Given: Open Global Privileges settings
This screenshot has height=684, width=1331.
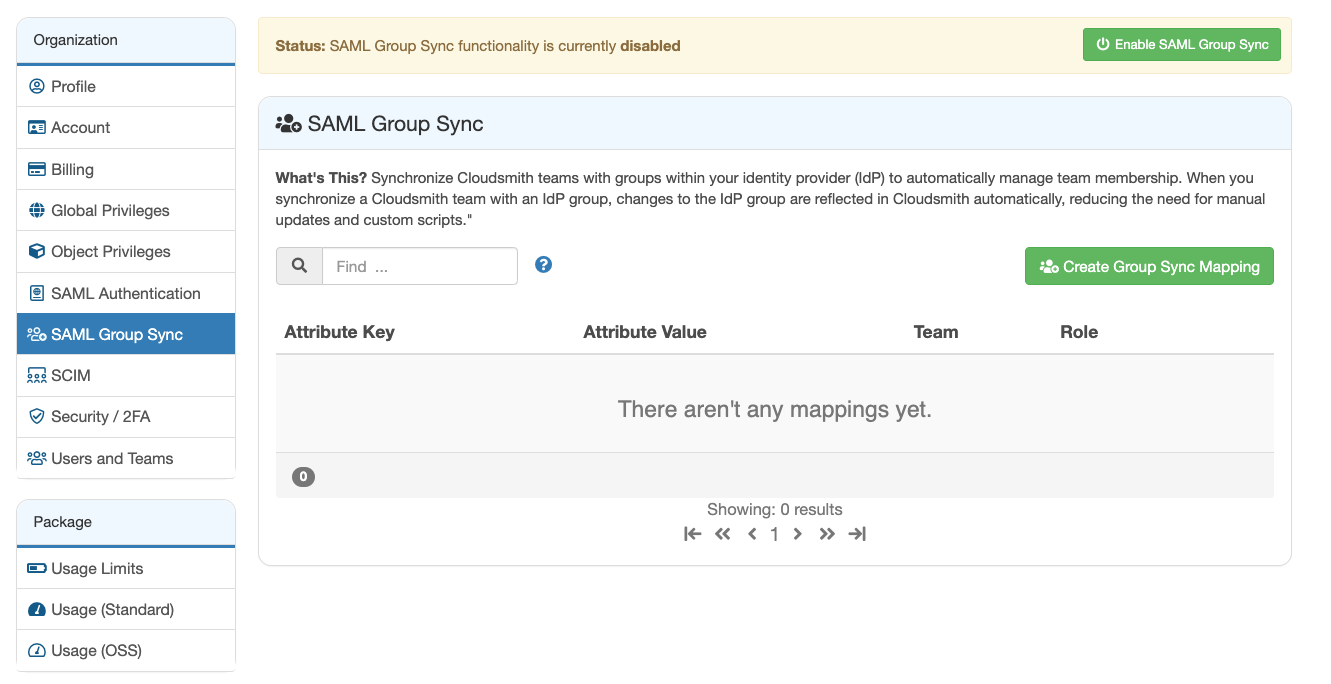Looking at the screenshot, I should [110, 211].
